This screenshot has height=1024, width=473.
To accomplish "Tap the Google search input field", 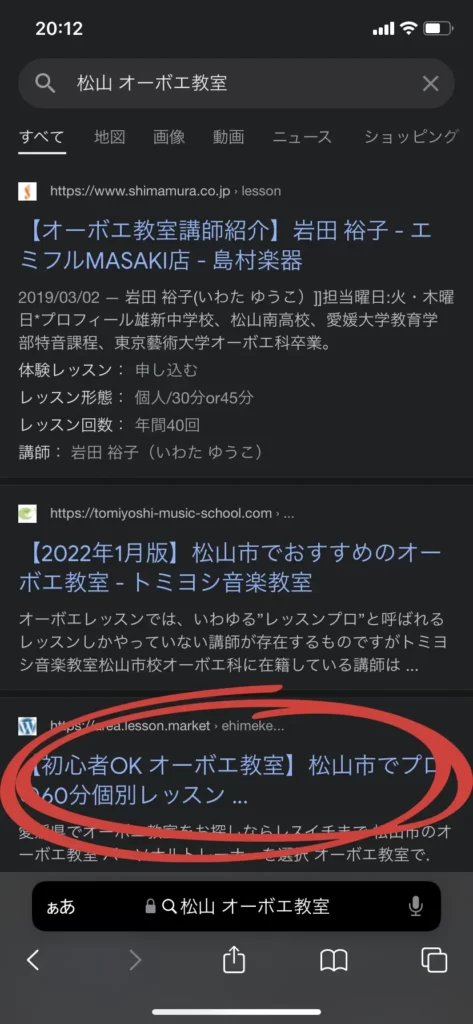I will (236, 84).
